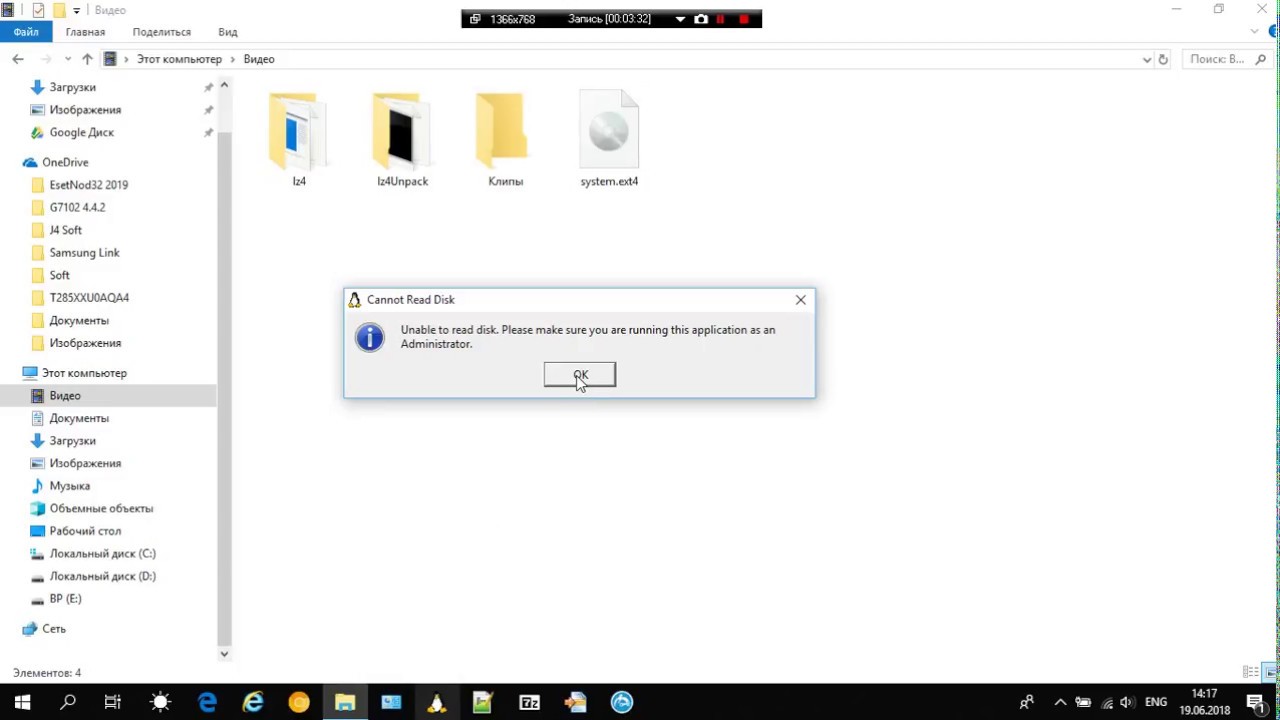
Task: Open Samsung Link folder in sidebar
Action: (x=84, y=253)
